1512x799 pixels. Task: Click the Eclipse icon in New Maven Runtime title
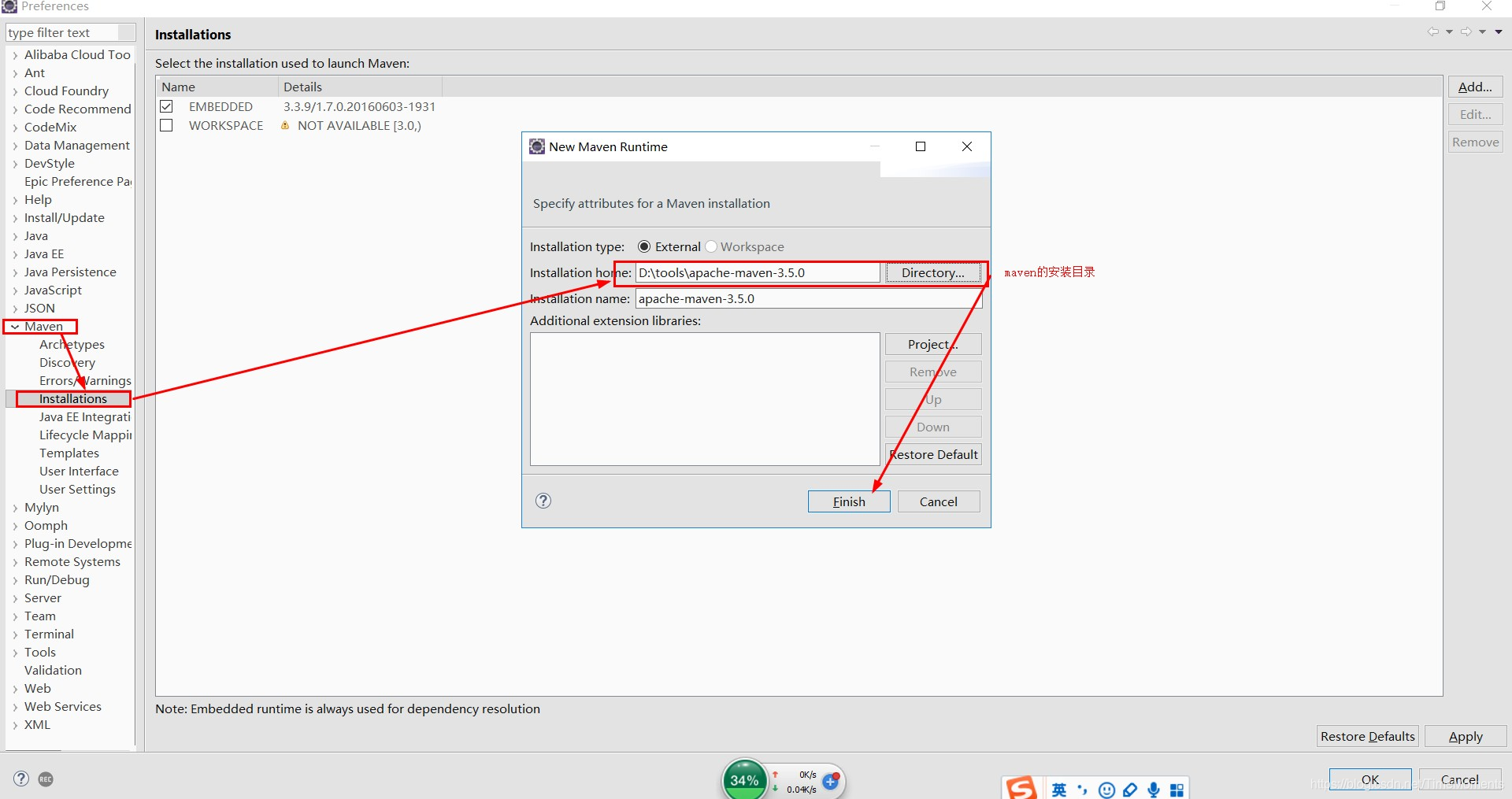coord(537,146)
